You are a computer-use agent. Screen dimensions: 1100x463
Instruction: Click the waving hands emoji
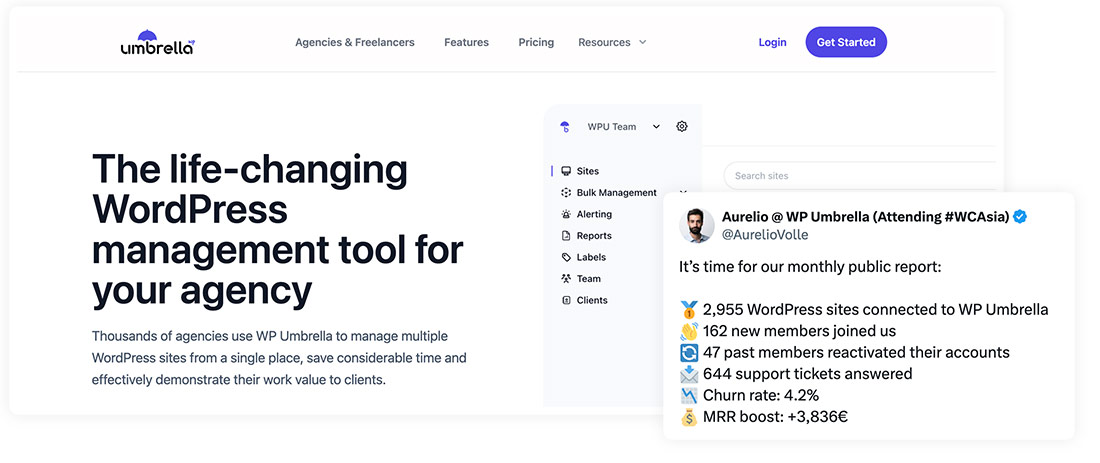(x=689, y=331)
